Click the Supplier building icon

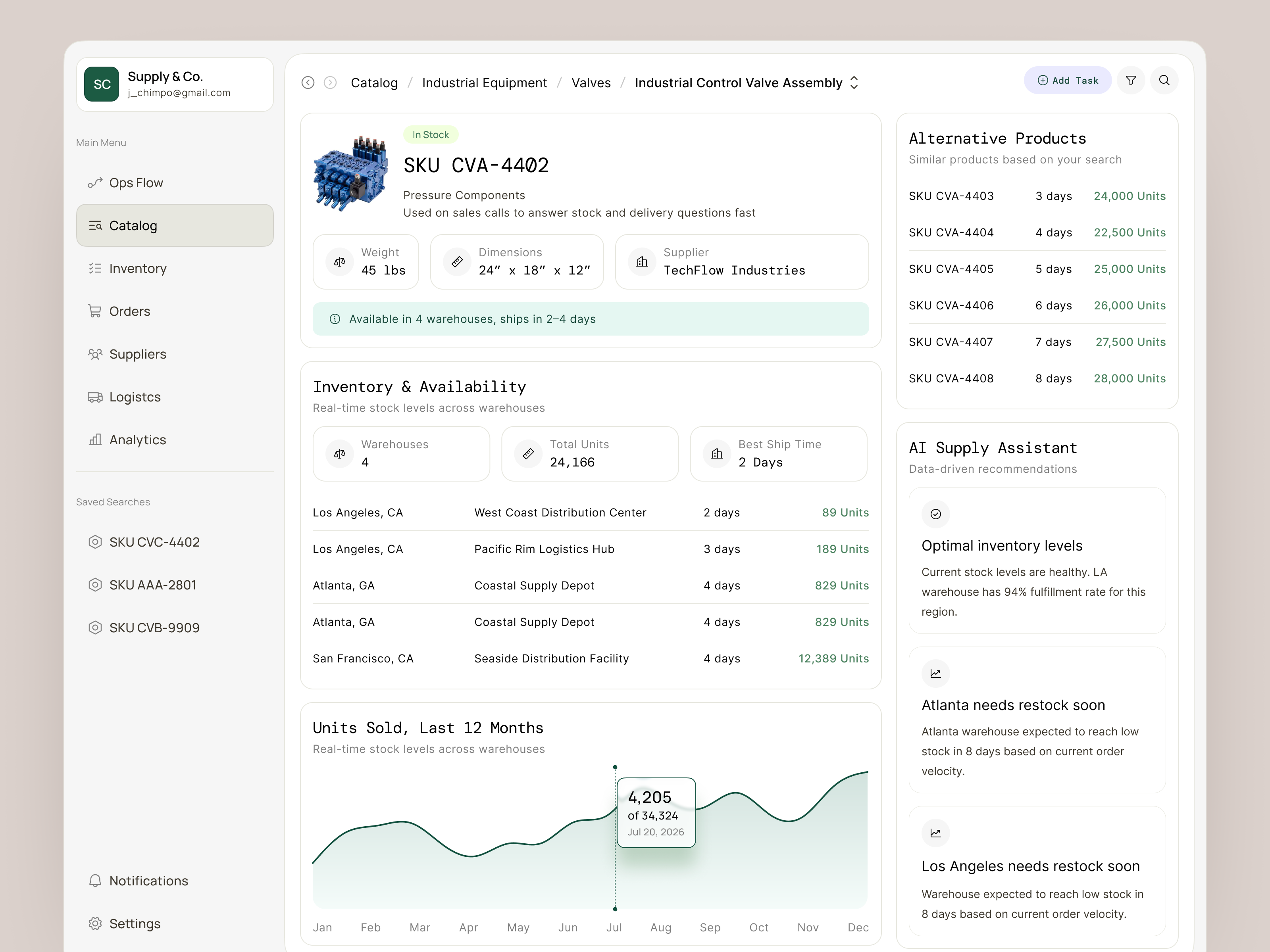tap(643, 262)
